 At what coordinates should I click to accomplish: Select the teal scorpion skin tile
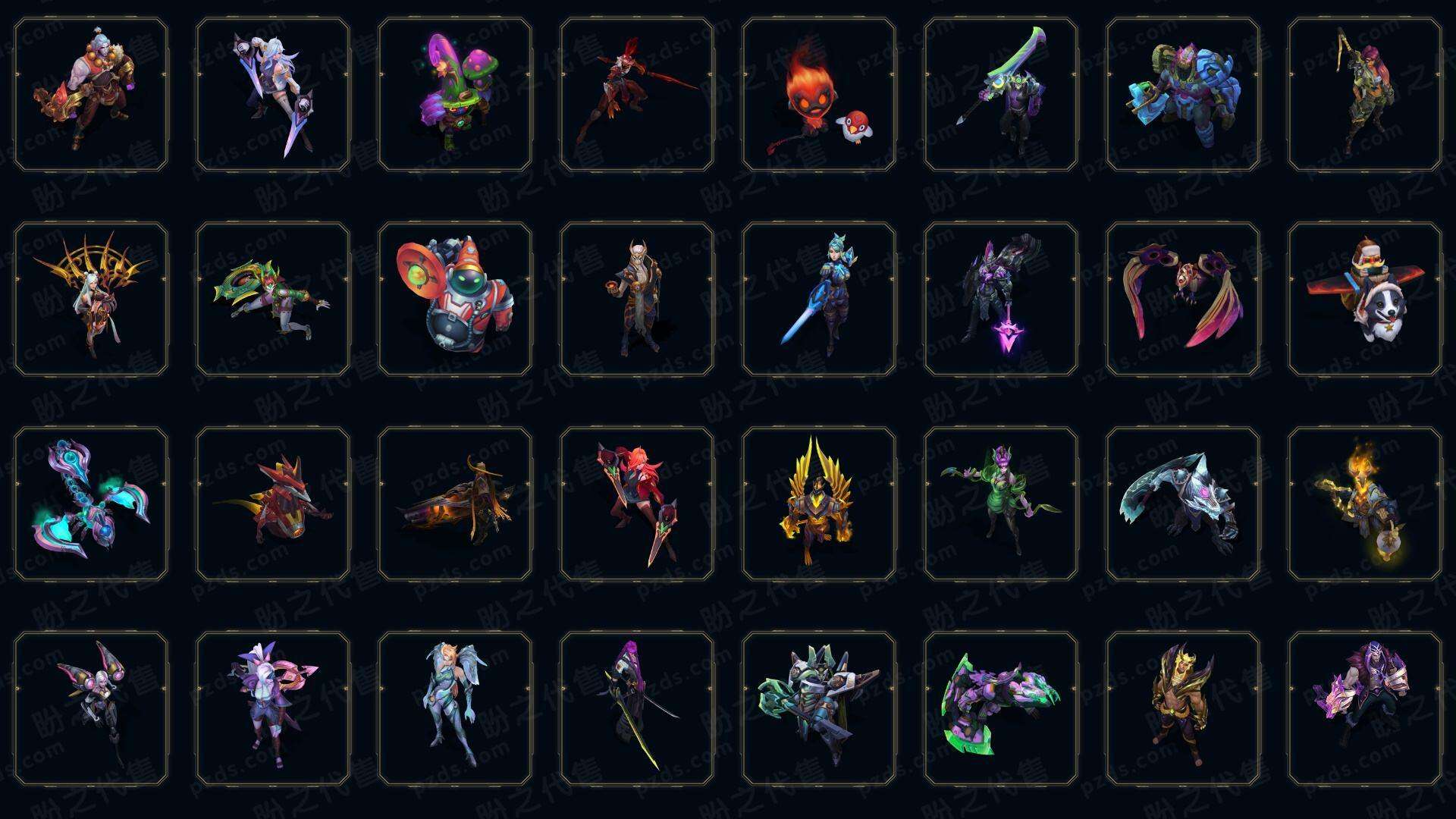[x=91, y=504]
